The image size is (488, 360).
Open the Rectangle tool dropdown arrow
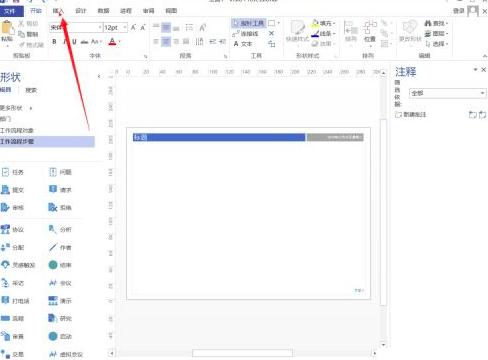click(x=279, y=23)
